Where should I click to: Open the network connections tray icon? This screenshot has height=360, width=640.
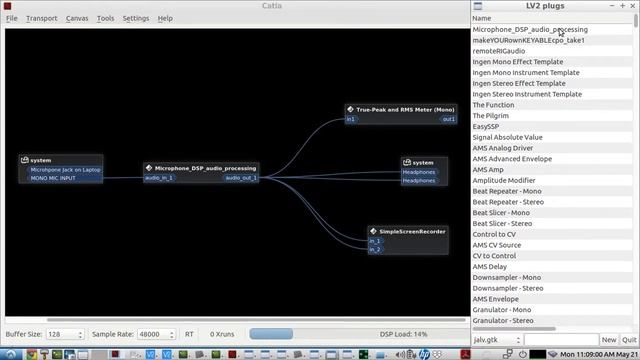[508, 354]
